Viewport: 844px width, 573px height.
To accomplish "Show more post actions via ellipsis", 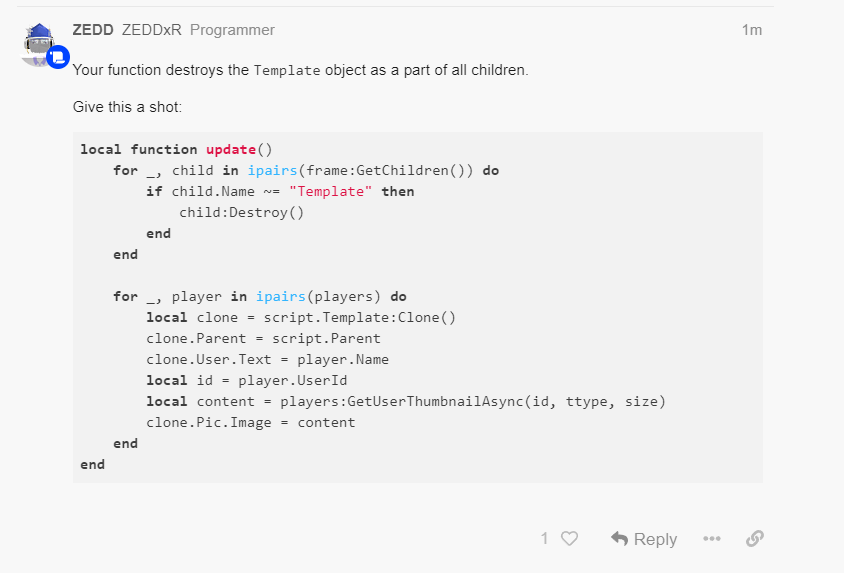I will click(x=711, y=539).
